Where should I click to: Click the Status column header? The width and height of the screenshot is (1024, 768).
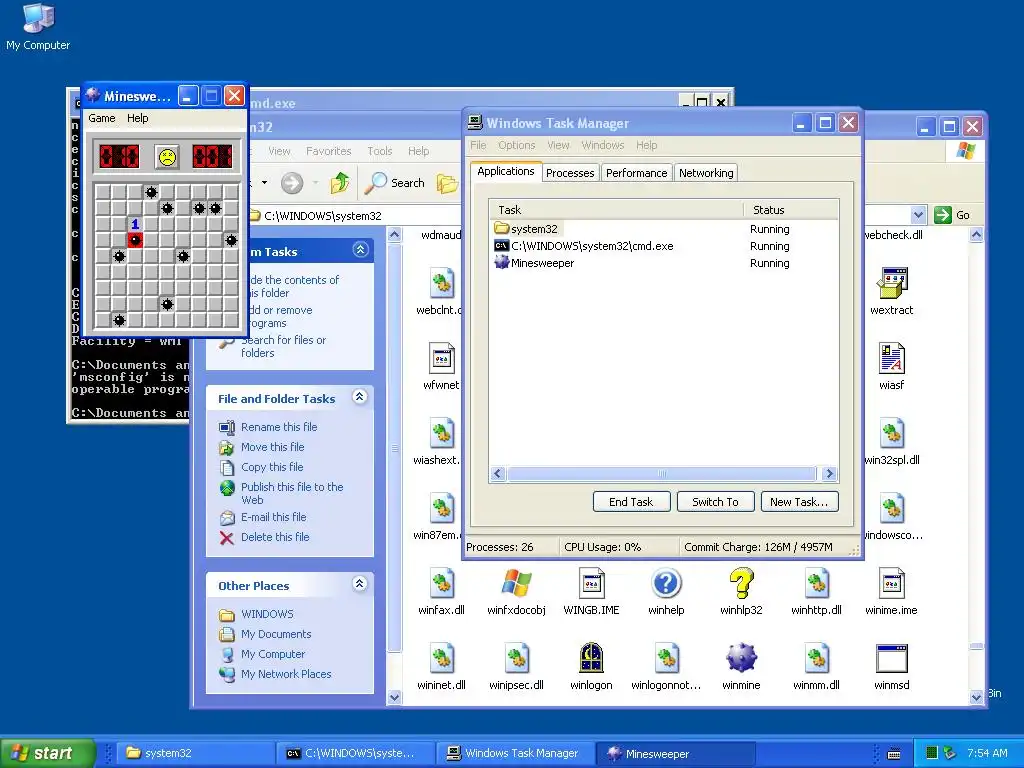click(x=791, y=210)
